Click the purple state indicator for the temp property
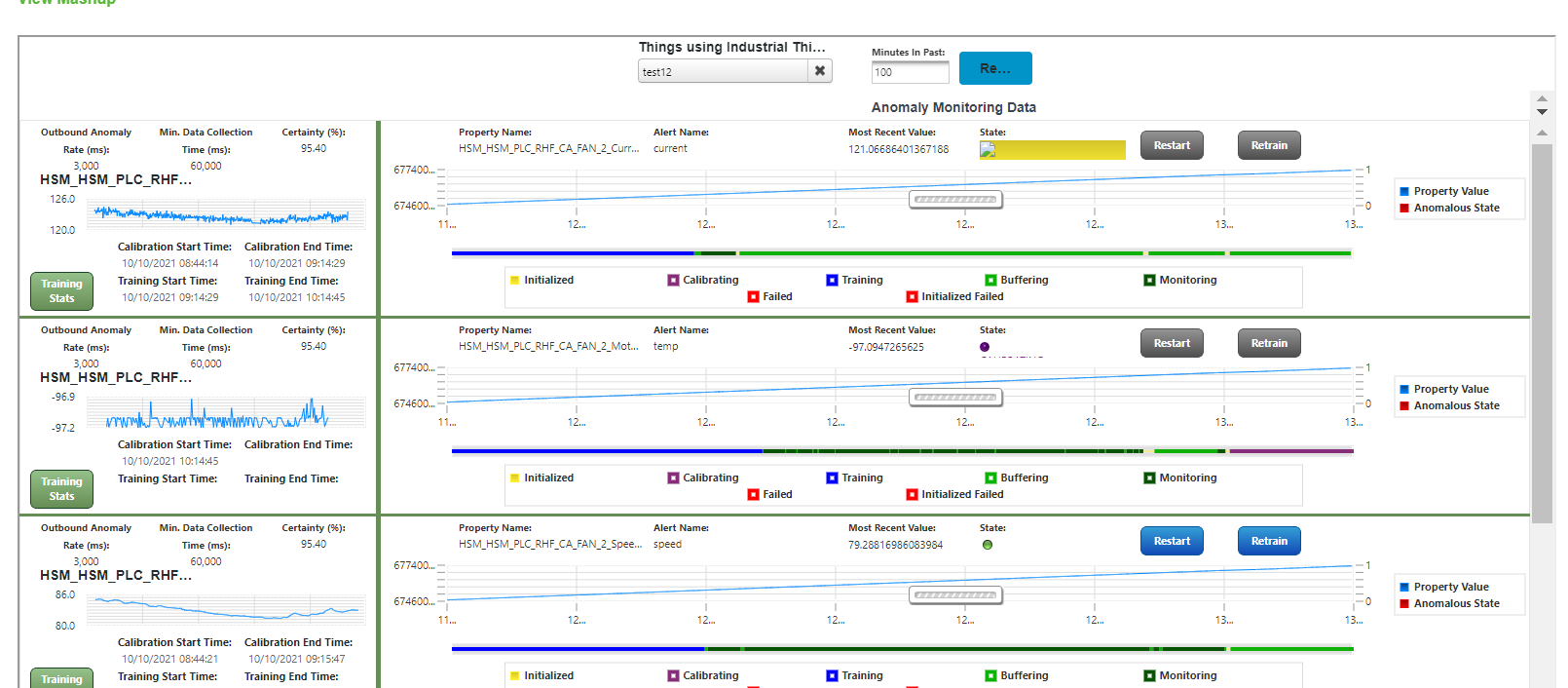The image size is (1568, 688). [x=985, y=346]
